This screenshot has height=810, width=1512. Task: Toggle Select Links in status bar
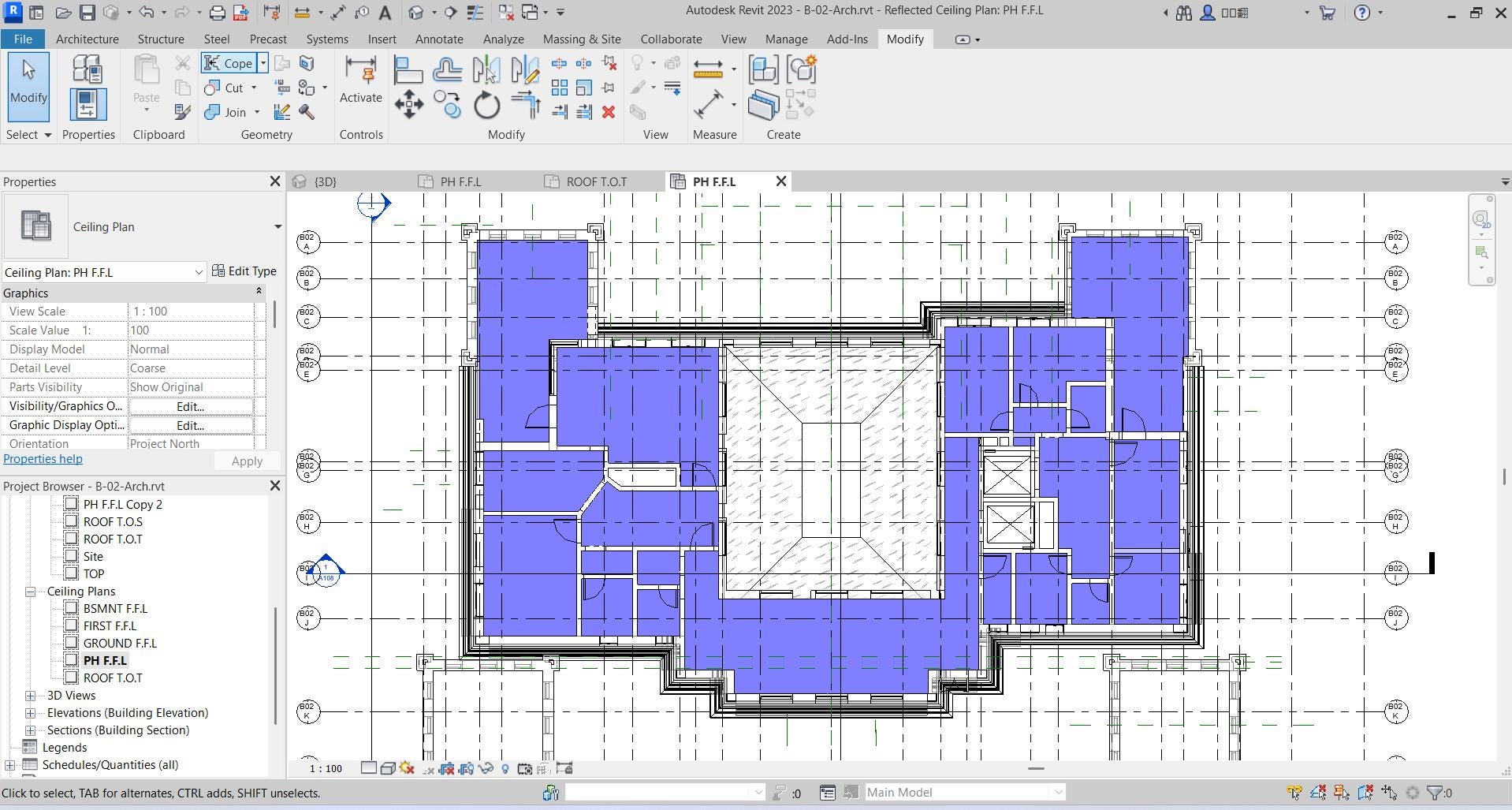pyautogui.click(x=1294, y=793)
